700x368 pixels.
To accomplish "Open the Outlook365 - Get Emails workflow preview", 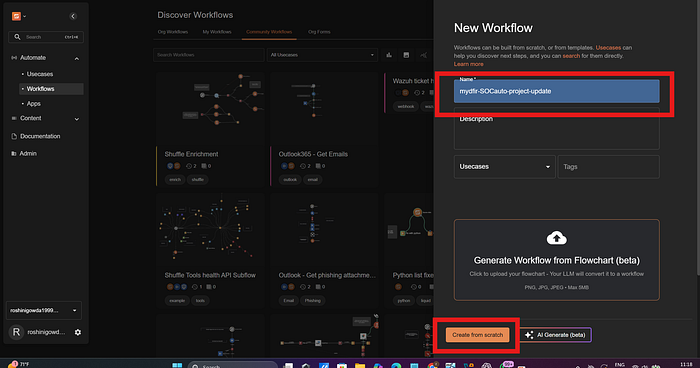I will 324,109.
